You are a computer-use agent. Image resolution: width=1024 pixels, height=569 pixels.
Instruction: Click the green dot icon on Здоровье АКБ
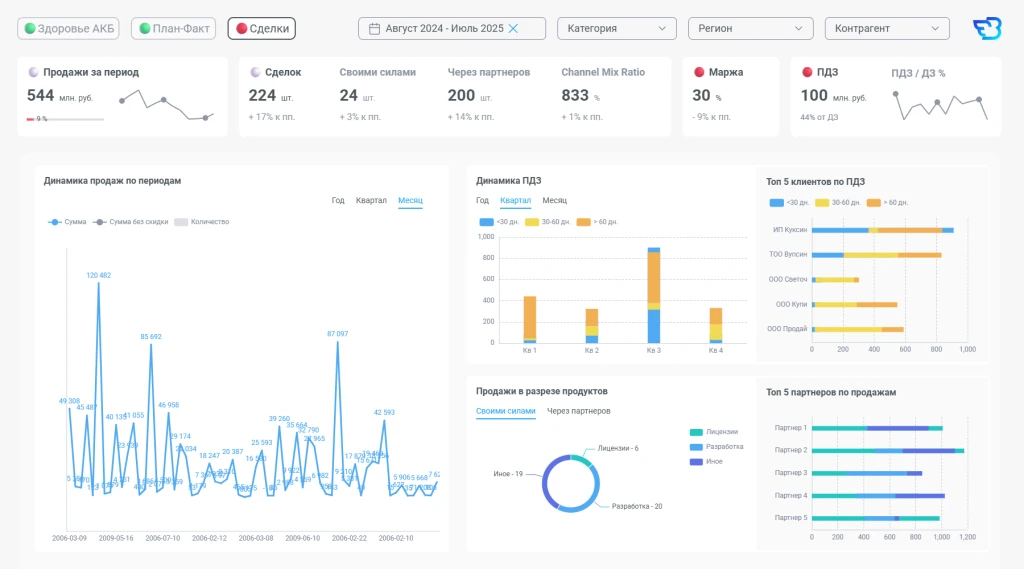tap(30, 29)
